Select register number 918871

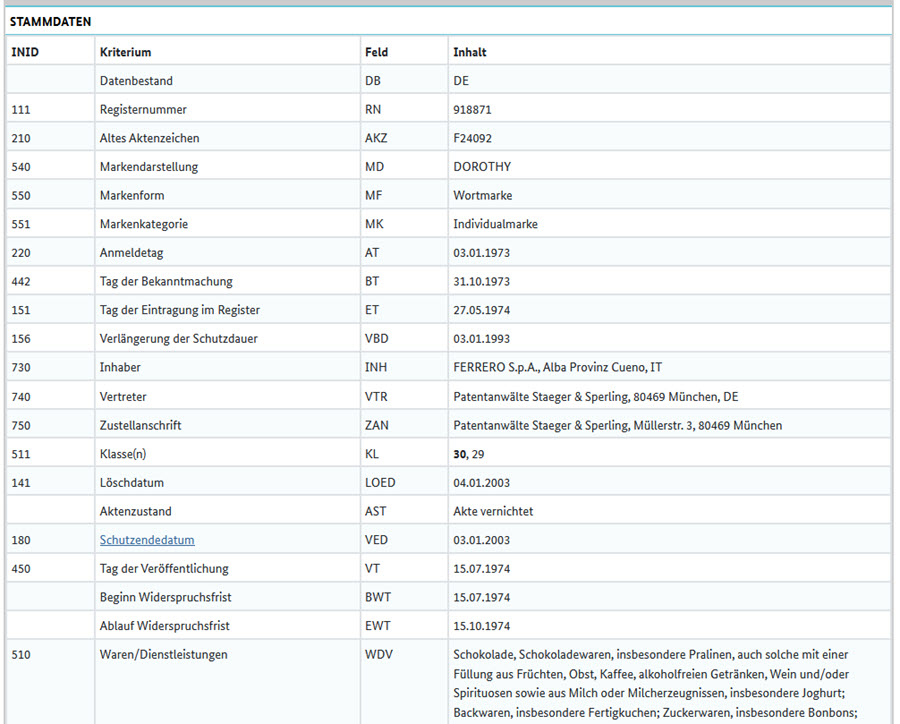pos(472,110)
